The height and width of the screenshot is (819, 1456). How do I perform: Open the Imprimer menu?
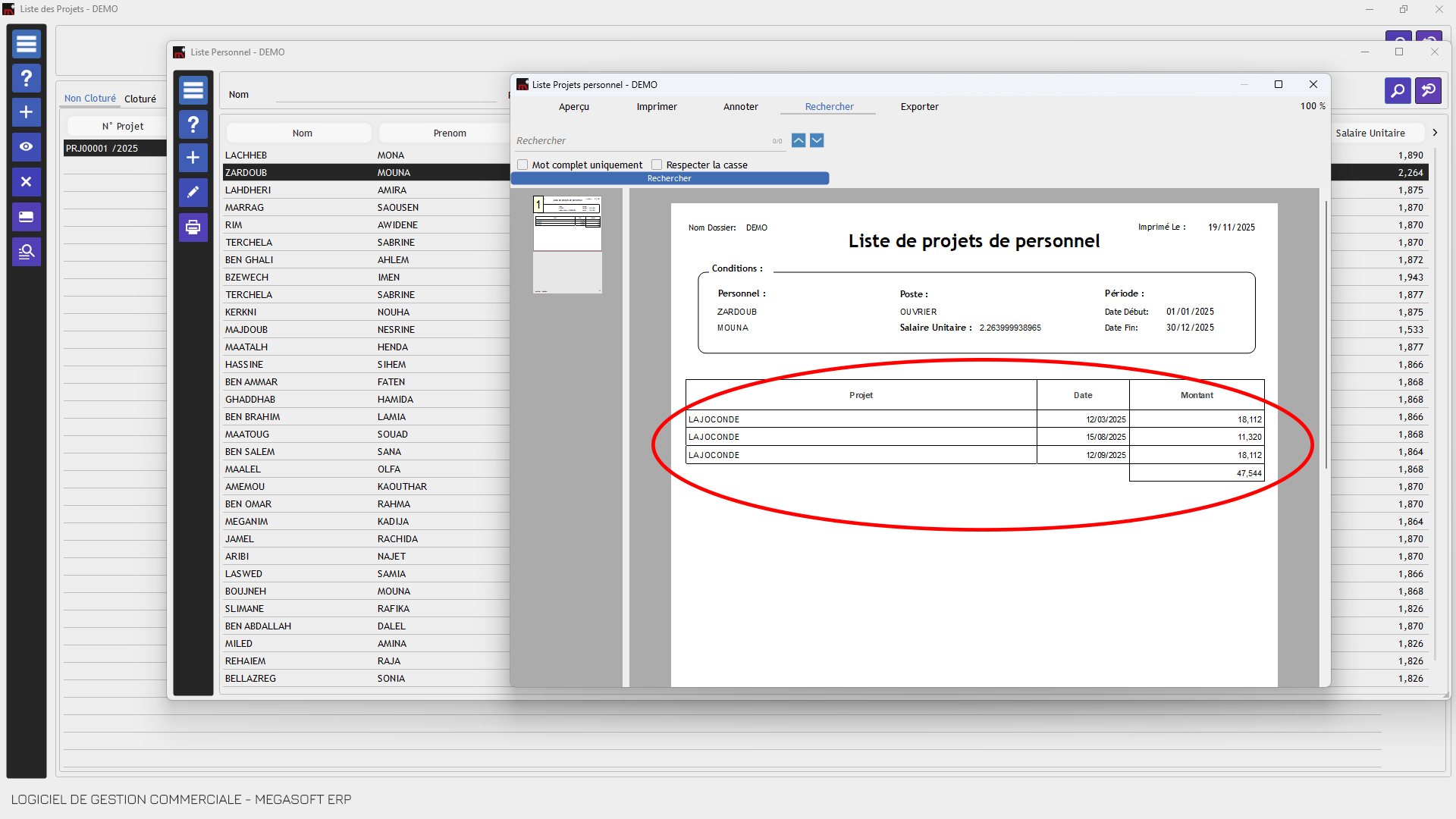(657, 107)
